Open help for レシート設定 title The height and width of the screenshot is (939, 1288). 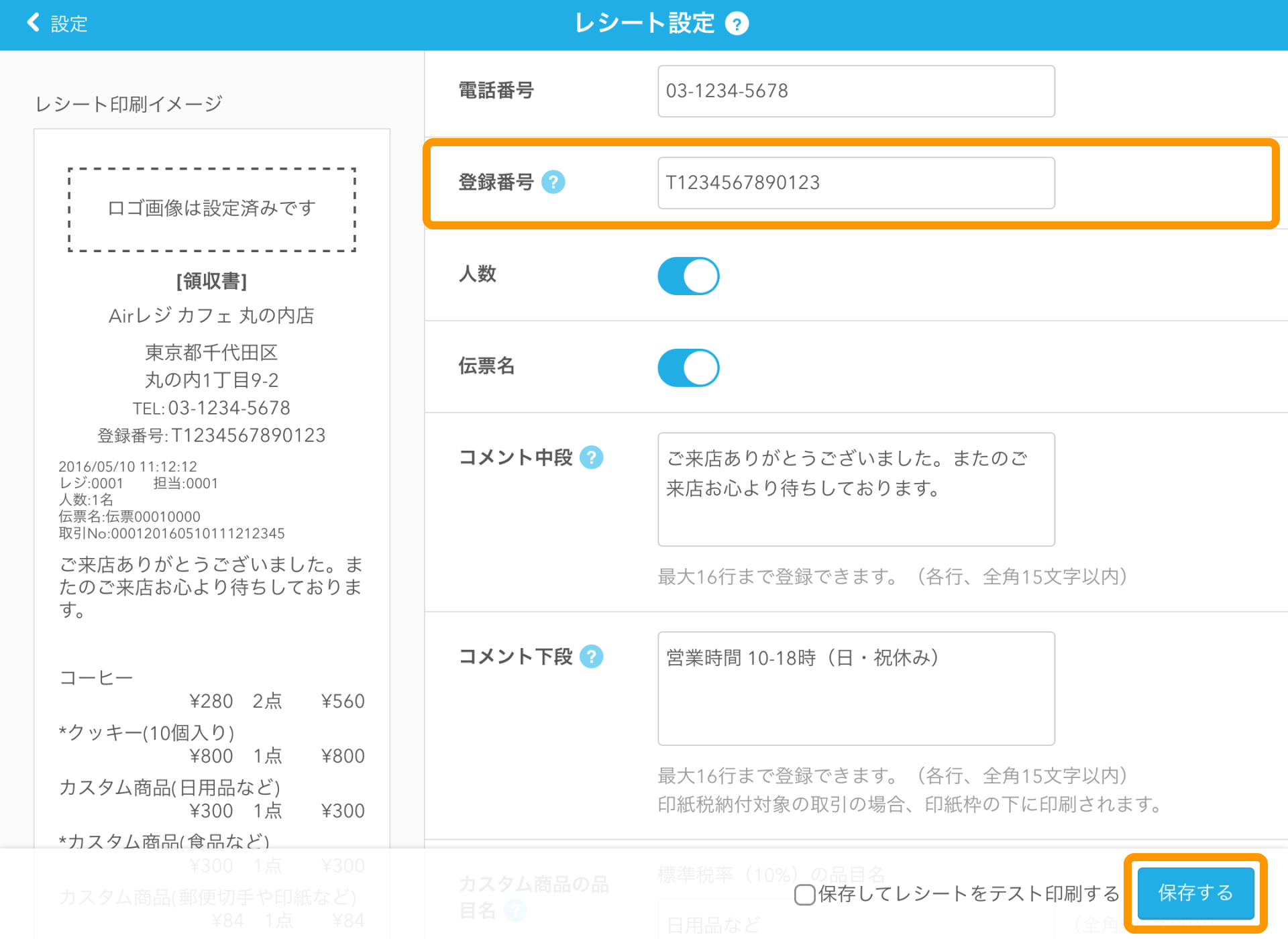click(x=737, y=23)
